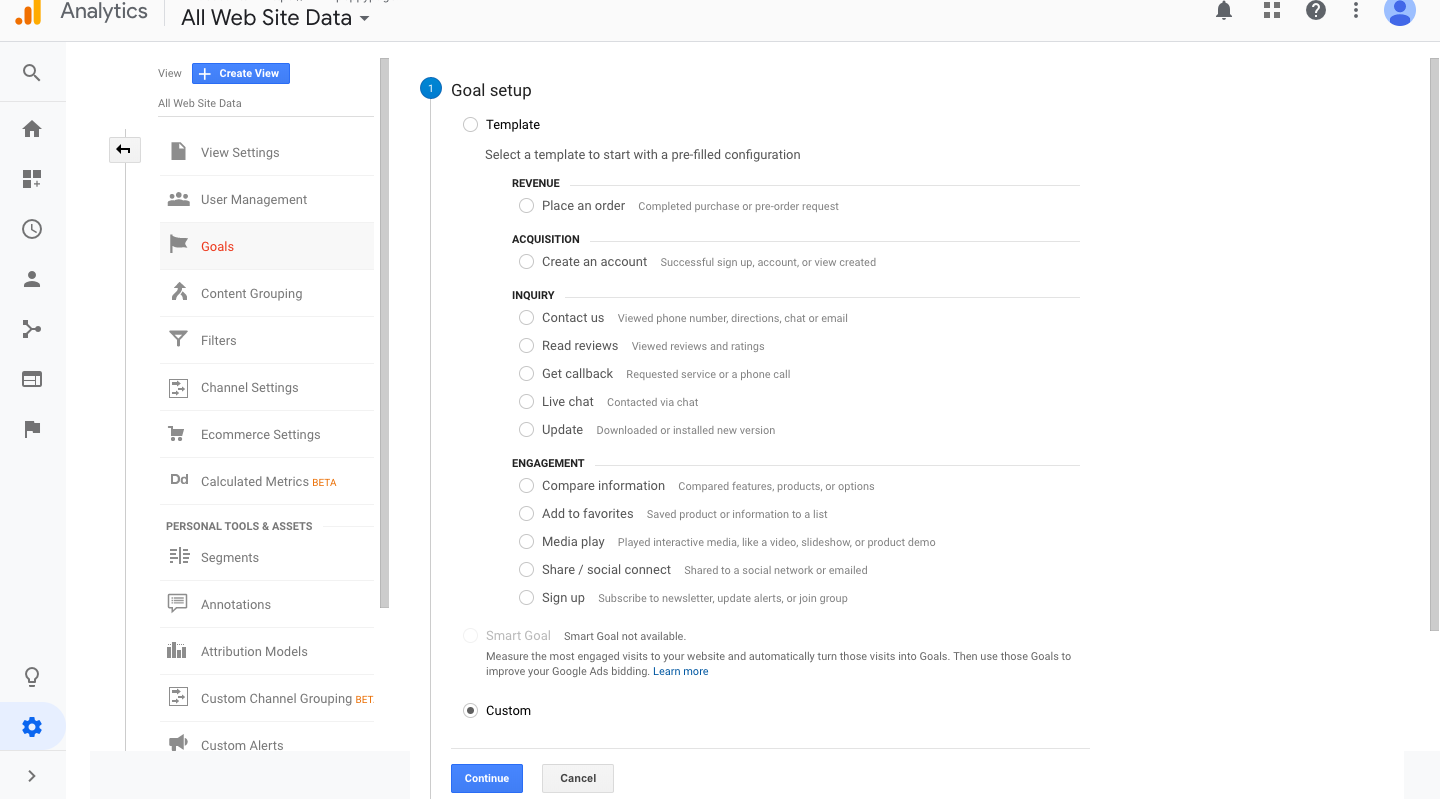Click the main page vertical scrollbar
The height and width of the screenshot is (799, 1440).
(x=1435, y=344)
